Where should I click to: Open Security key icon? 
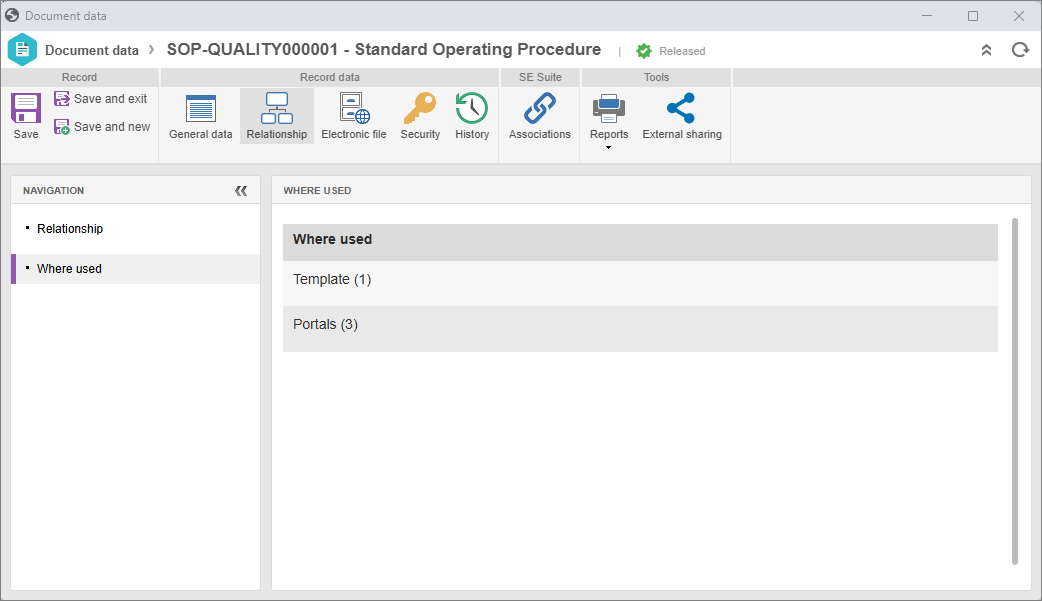pos(420,116)
